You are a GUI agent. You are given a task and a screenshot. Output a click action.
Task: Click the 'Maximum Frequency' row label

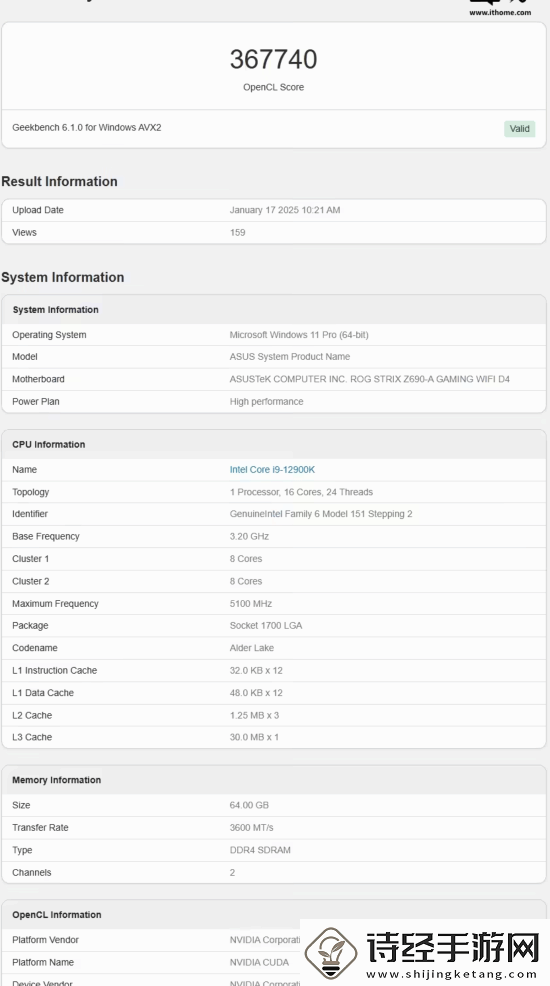[55, 604]
